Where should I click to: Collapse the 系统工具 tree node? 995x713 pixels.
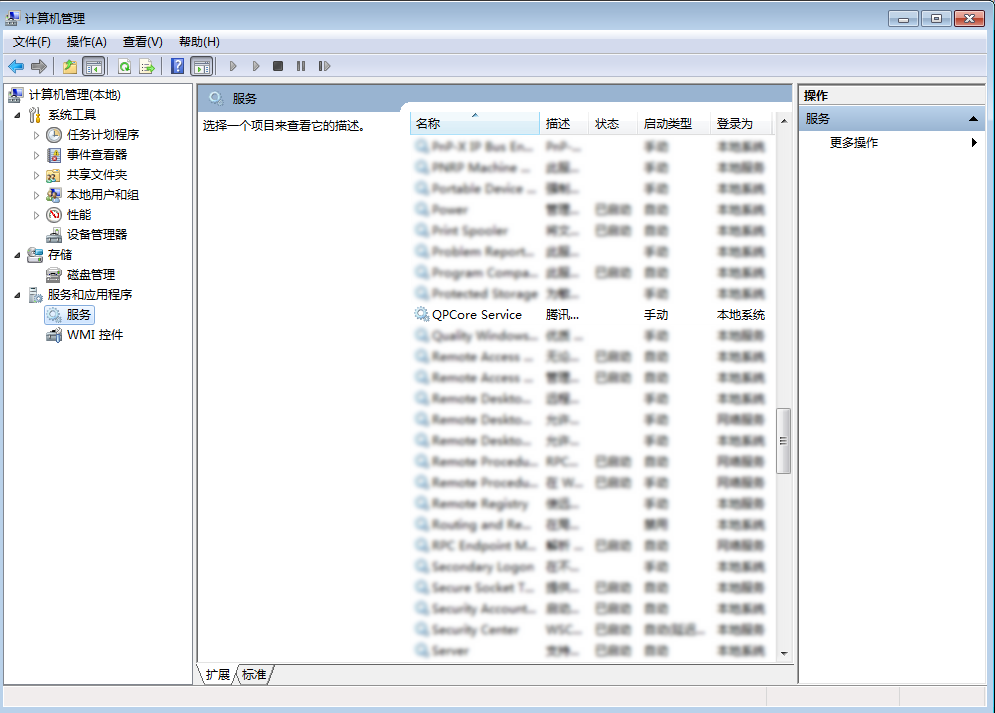18,115
